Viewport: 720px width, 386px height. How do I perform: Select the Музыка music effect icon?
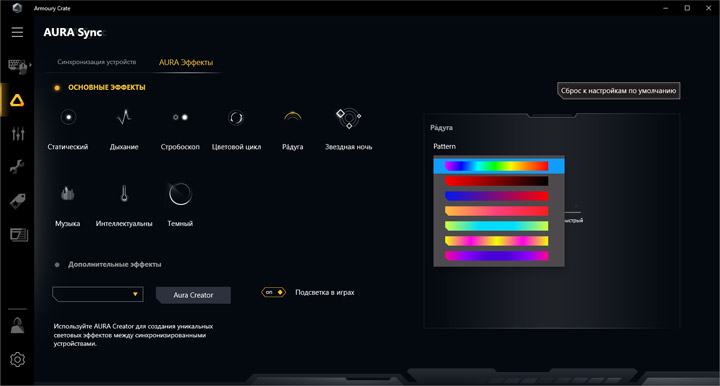(x=68, y=194)
